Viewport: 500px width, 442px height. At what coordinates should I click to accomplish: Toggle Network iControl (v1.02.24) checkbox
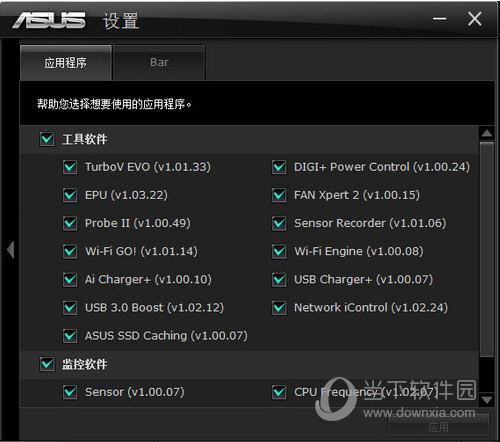(279, 307)
